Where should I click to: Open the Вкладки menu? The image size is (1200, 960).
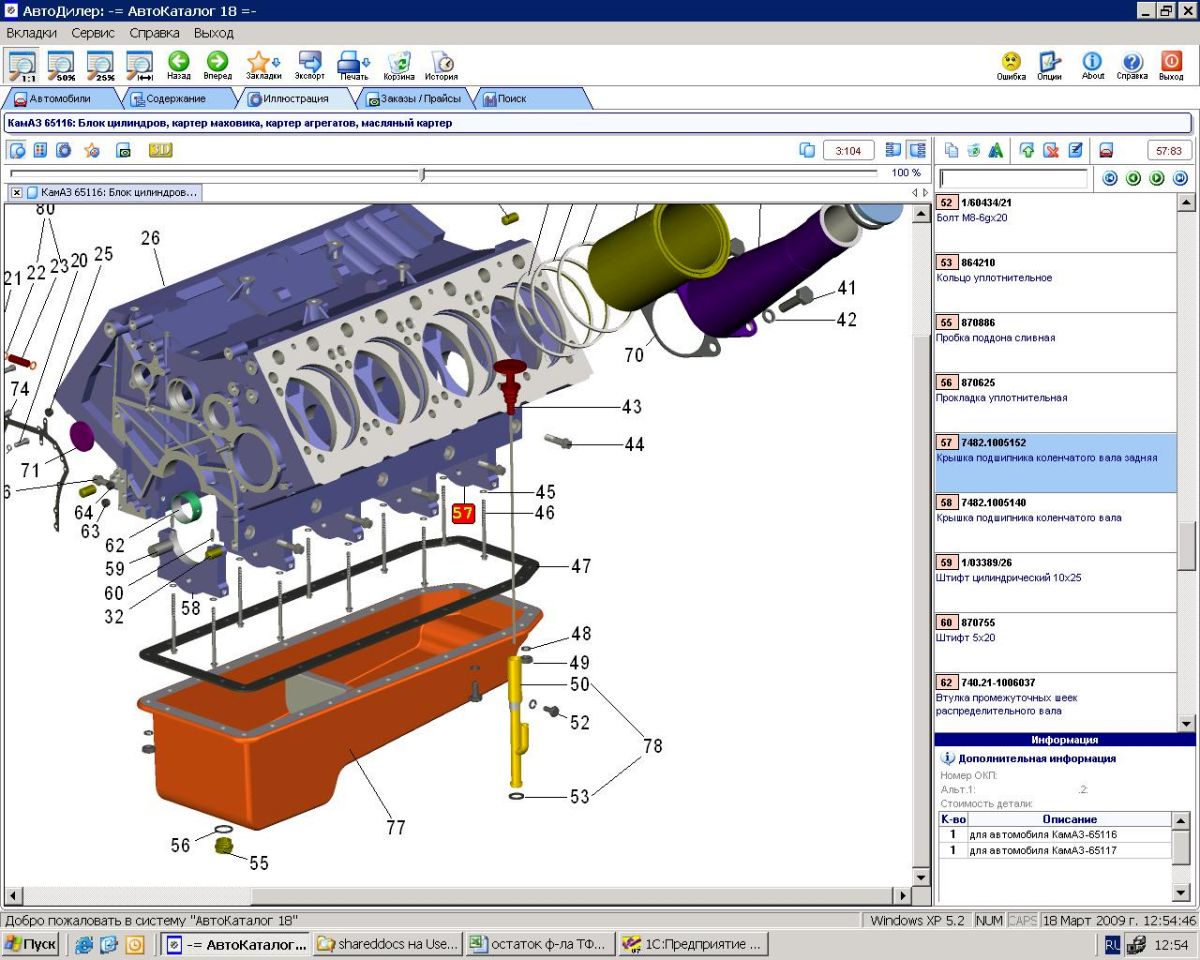31,33
